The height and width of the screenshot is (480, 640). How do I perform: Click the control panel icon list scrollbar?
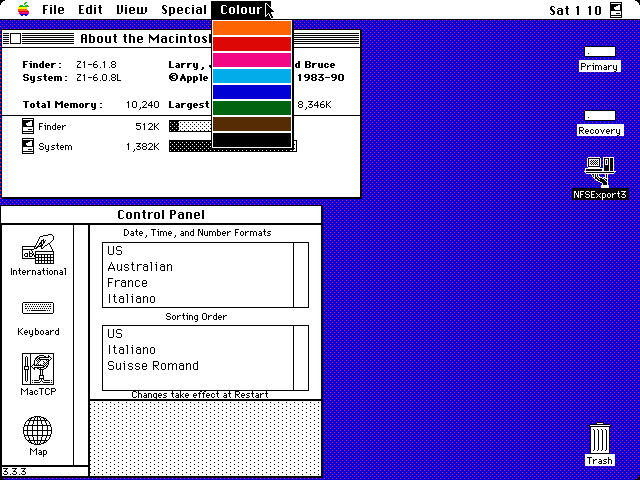coord(81,344)
